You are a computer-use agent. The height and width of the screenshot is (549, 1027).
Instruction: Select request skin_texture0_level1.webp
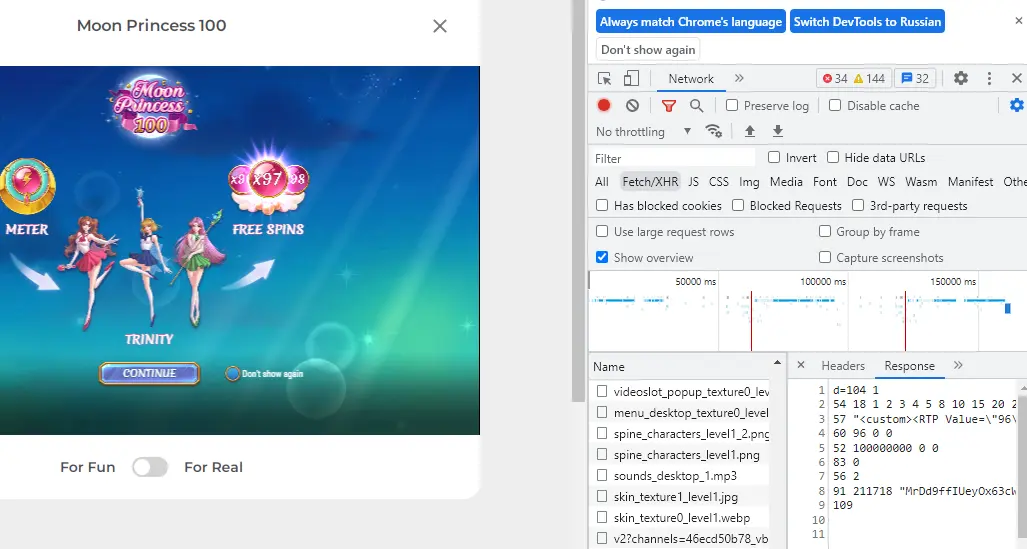682,518
